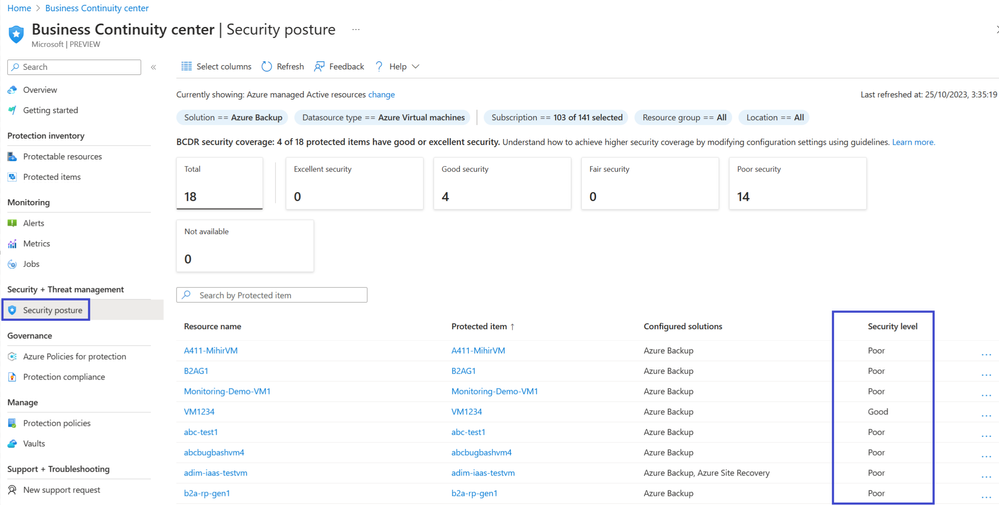Image resolution: width=999 pixels, height=505 pixels.
Task: Click the change link for active resources
Action: (382, 94)
